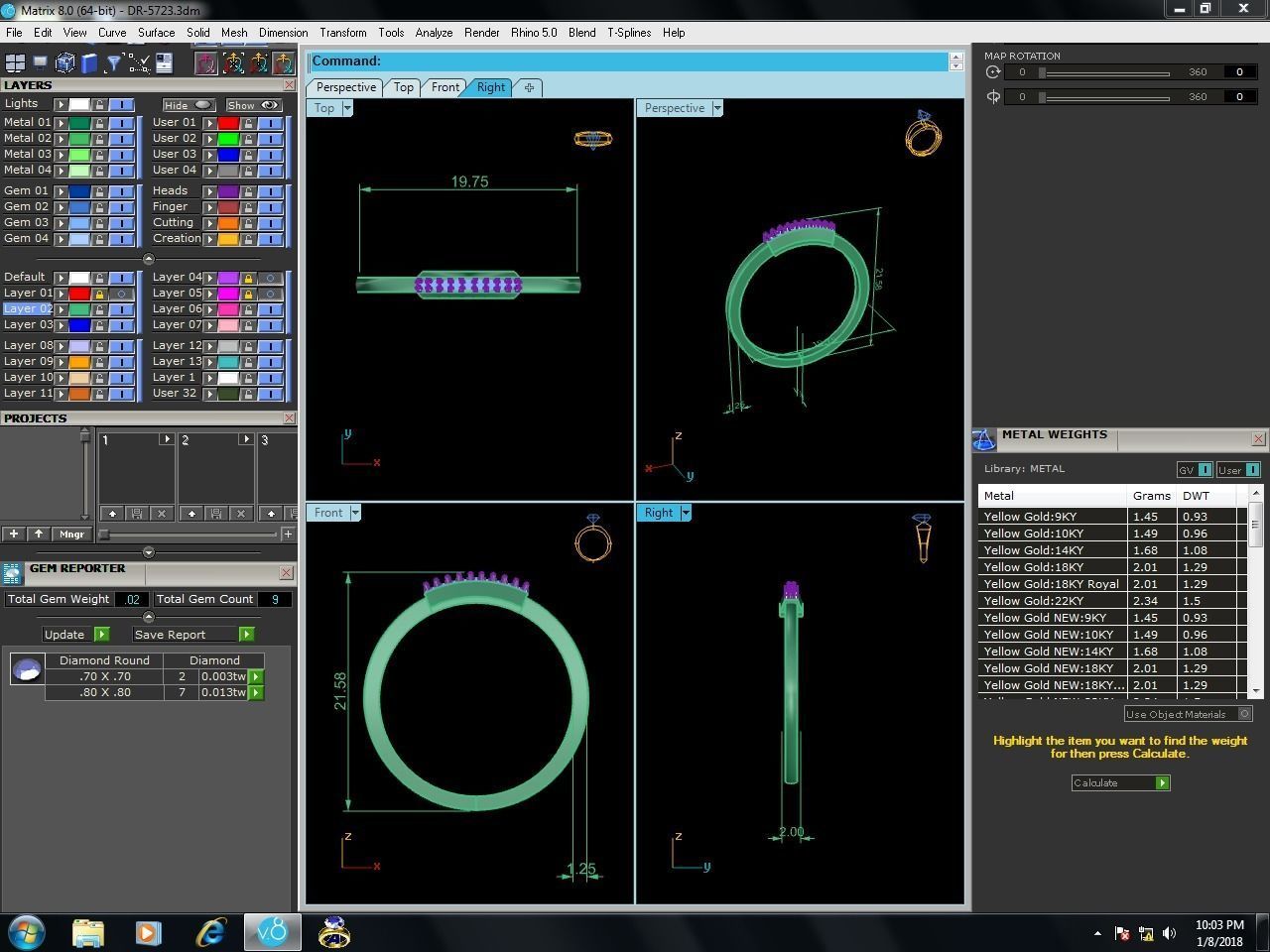Image resolution: width=1270 pixels, height=952 pixels.
Task: Click the map rotation circular arrow icon
Action: click(993, 72)
